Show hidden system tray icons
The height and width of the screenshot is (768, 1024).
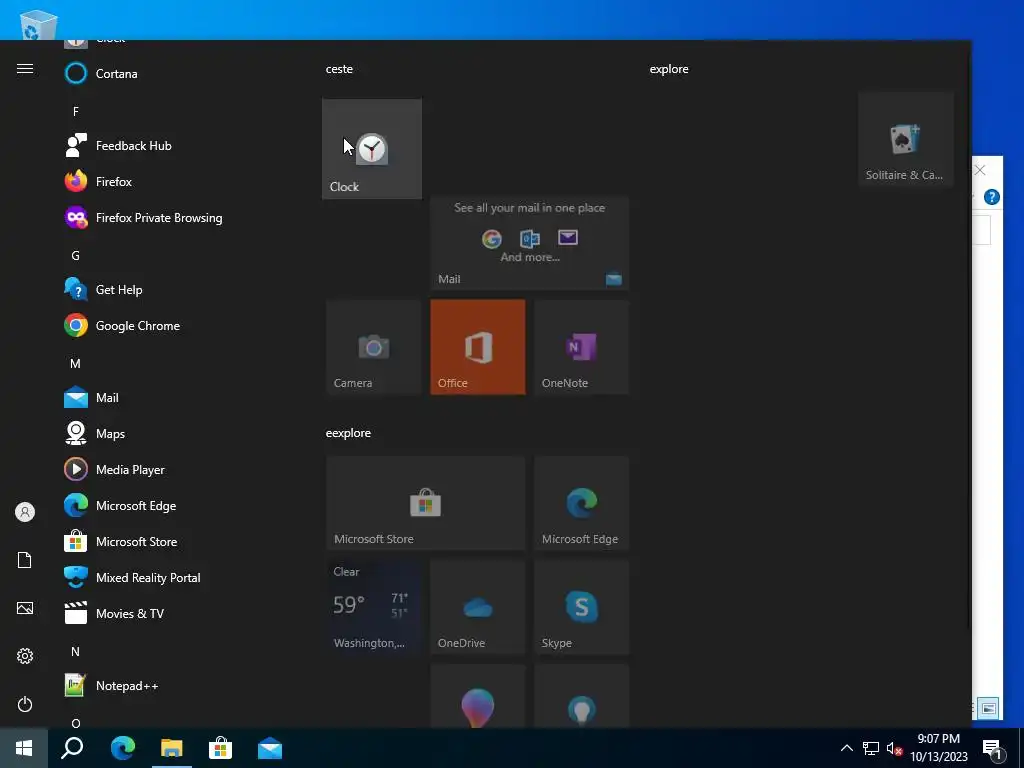tap(846, 748)
